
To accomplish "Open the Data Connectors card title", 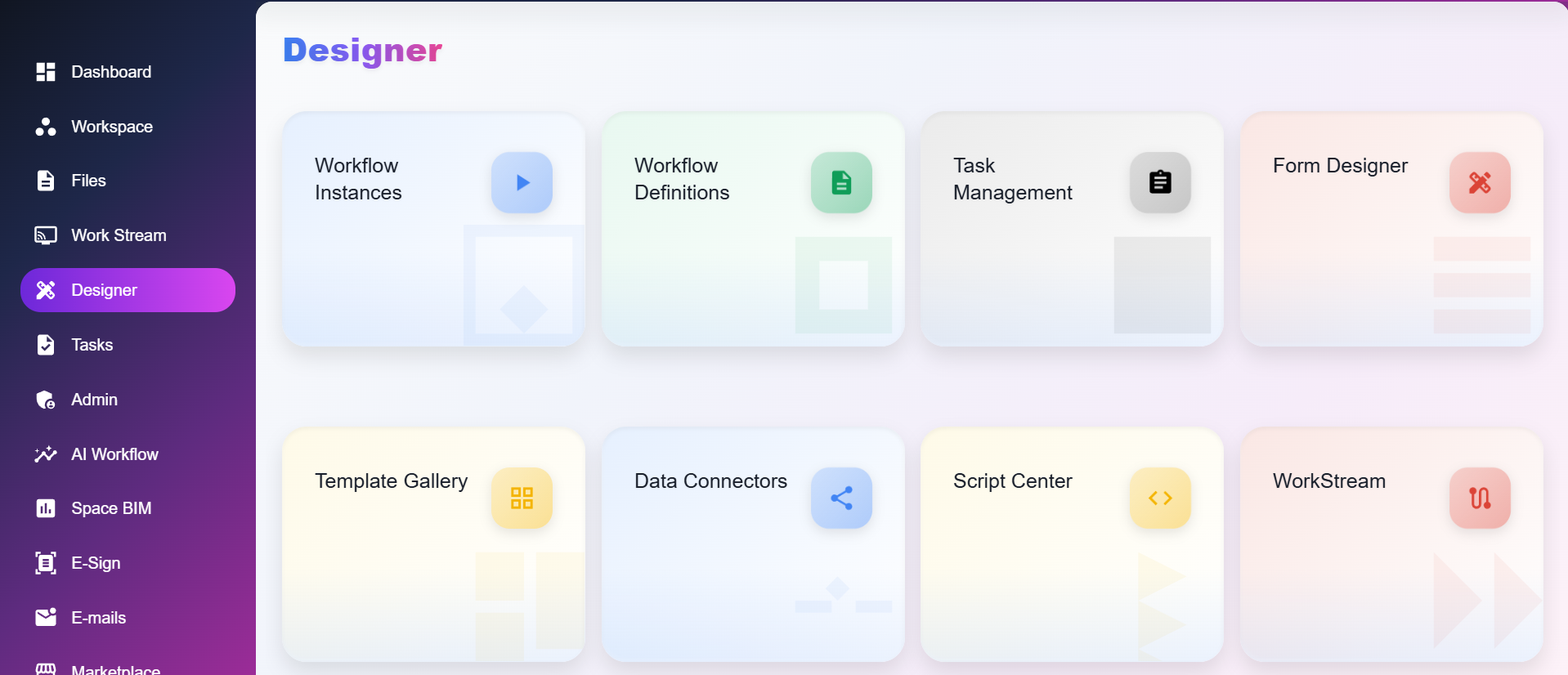I will (x=710, y=481).
